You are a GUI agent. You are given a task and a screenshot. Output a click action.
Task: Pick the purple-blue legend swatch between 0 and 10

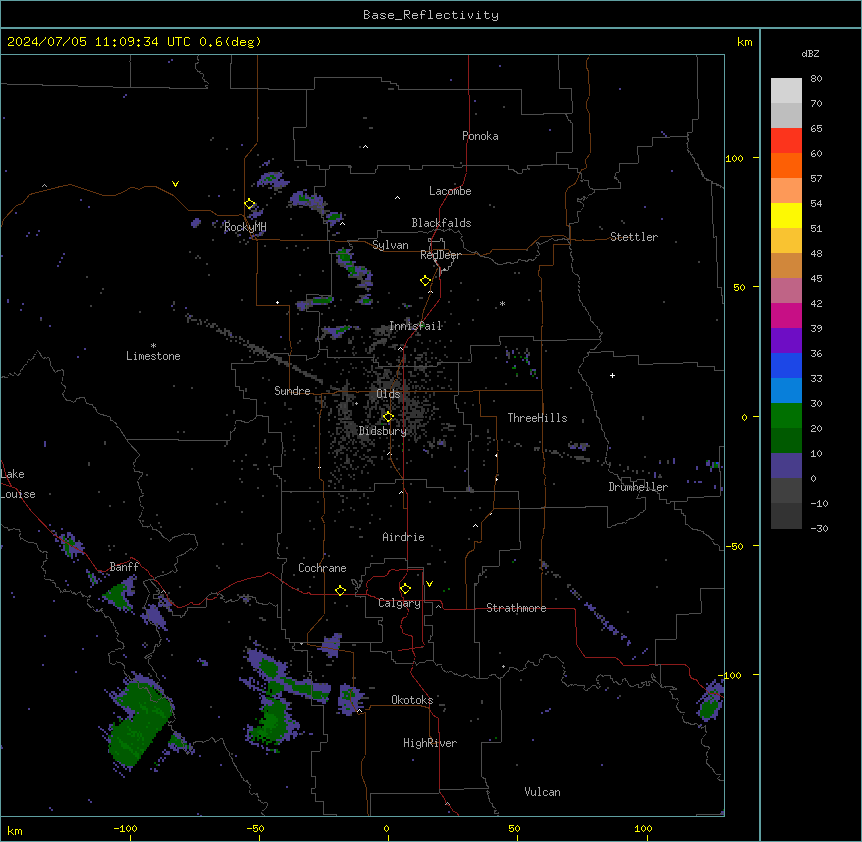click(786, 466)
